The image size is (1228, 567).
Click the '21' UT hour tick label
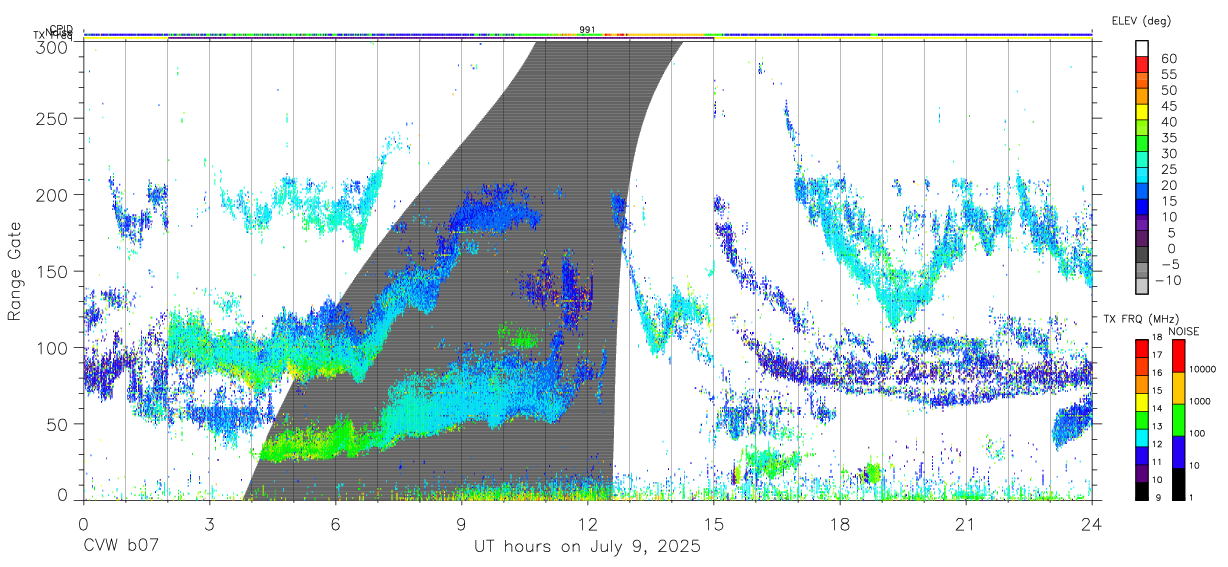click(x=966, y=525)
